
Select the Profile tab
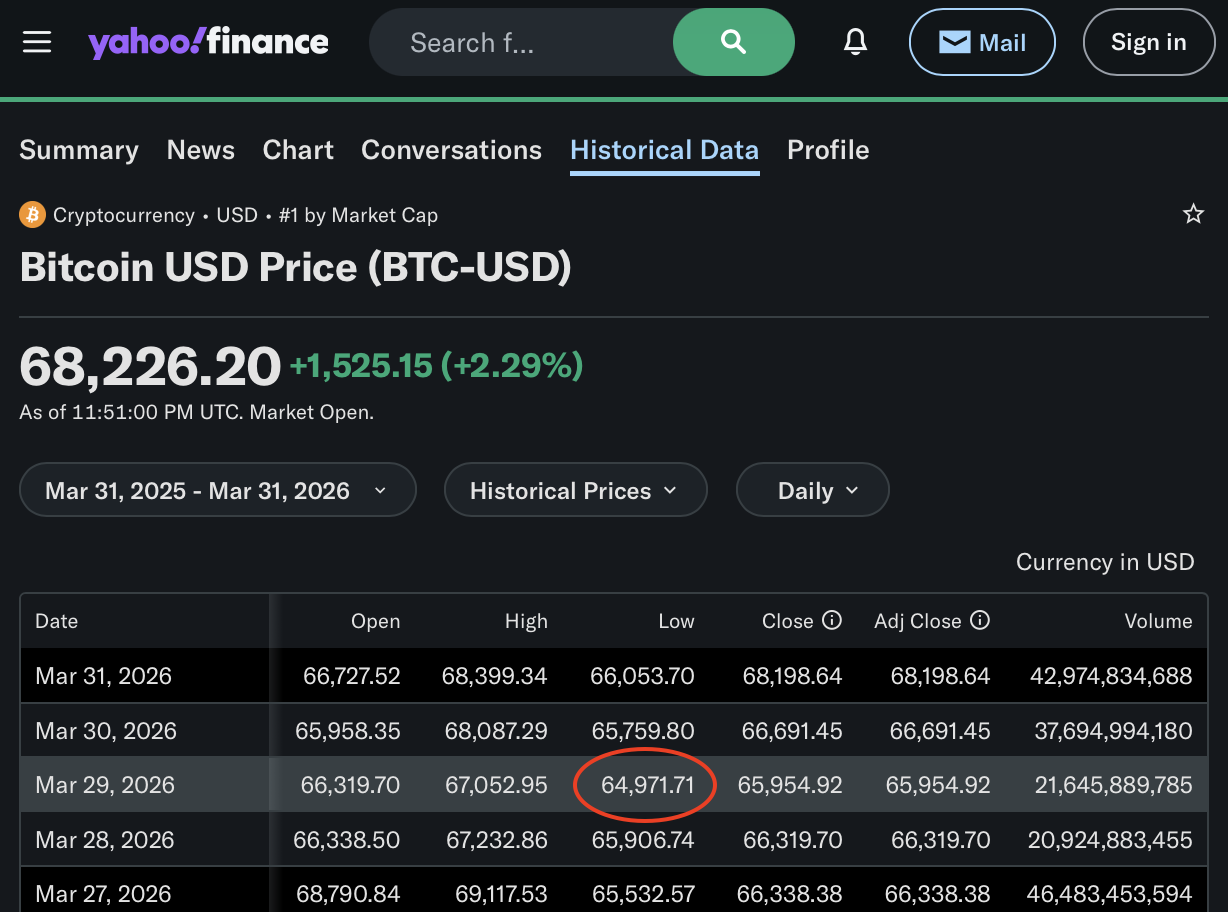(x=828, y=150)
